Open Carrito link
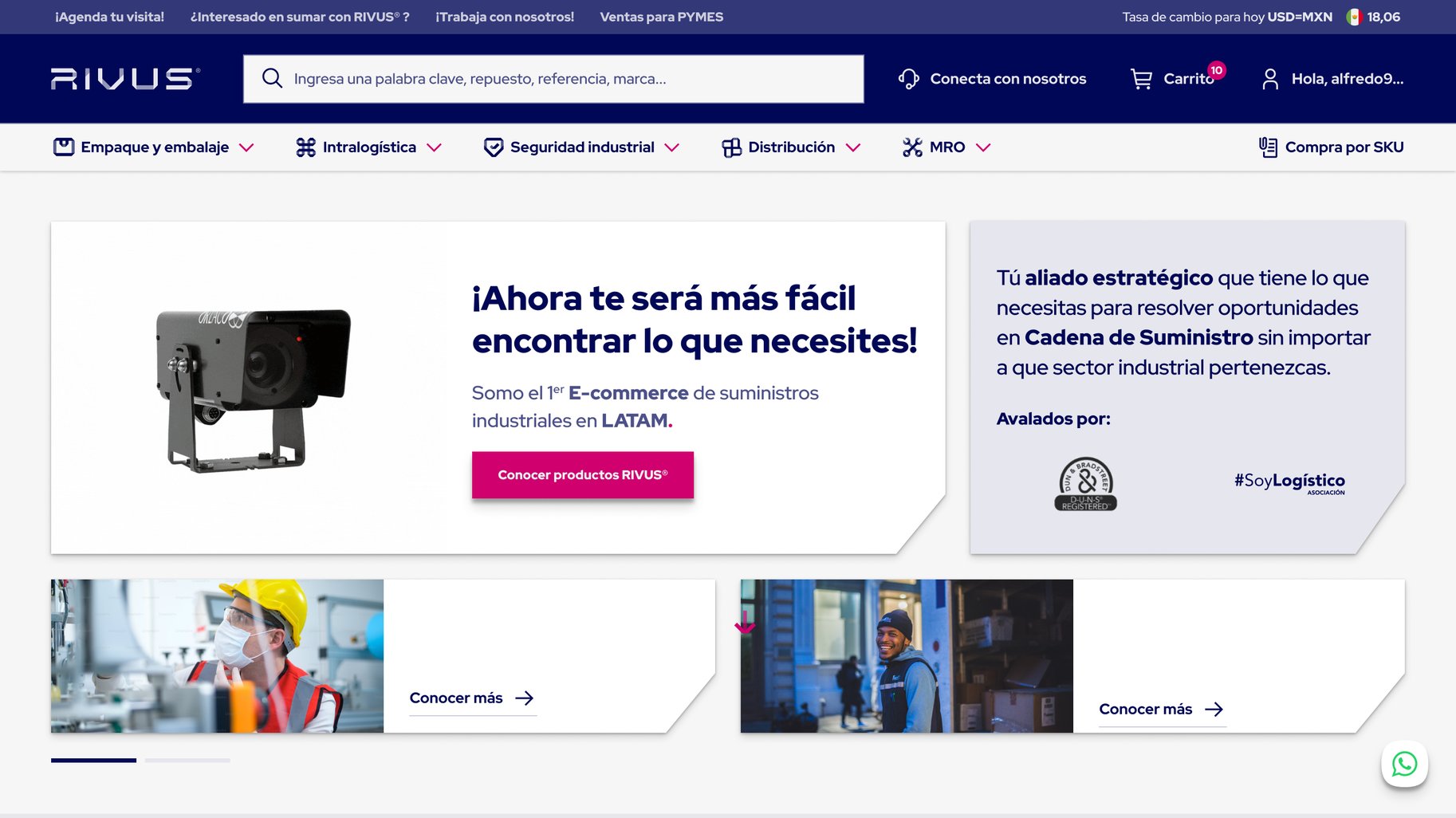 click(1178, 78)
